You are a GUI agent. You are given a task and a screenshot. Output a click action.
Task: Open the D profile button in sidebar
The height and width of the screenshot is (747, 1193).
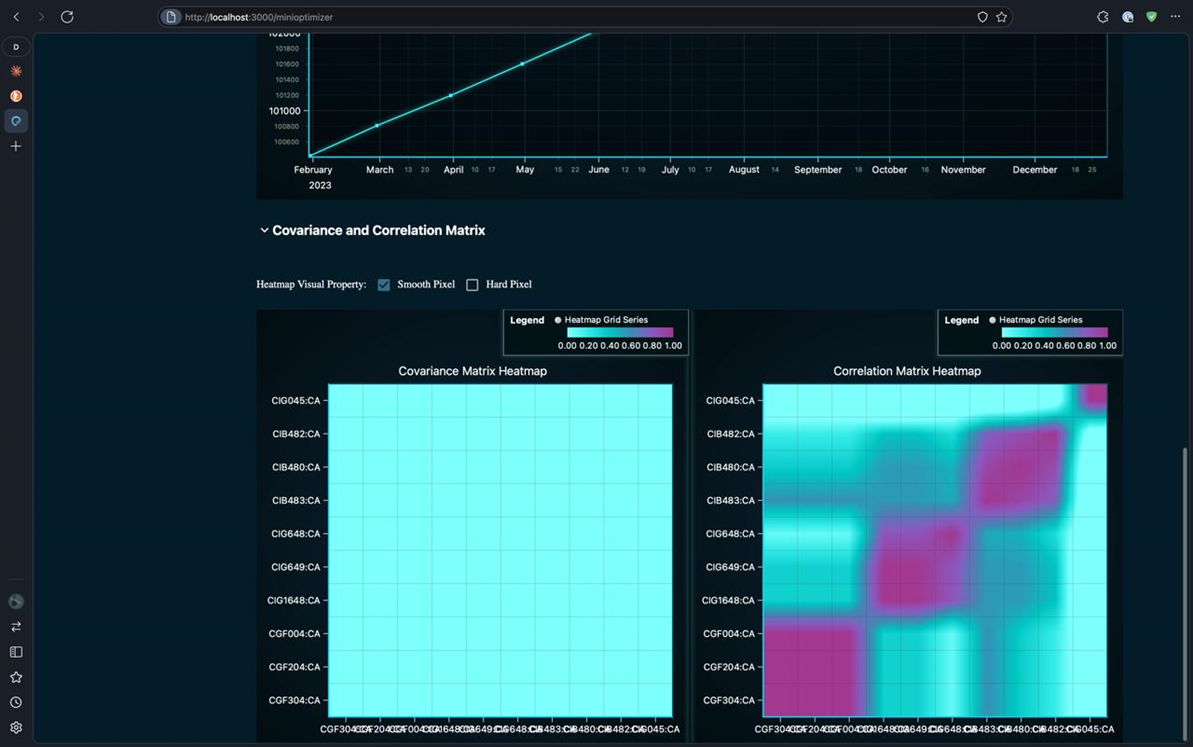(x=16, y=47)
